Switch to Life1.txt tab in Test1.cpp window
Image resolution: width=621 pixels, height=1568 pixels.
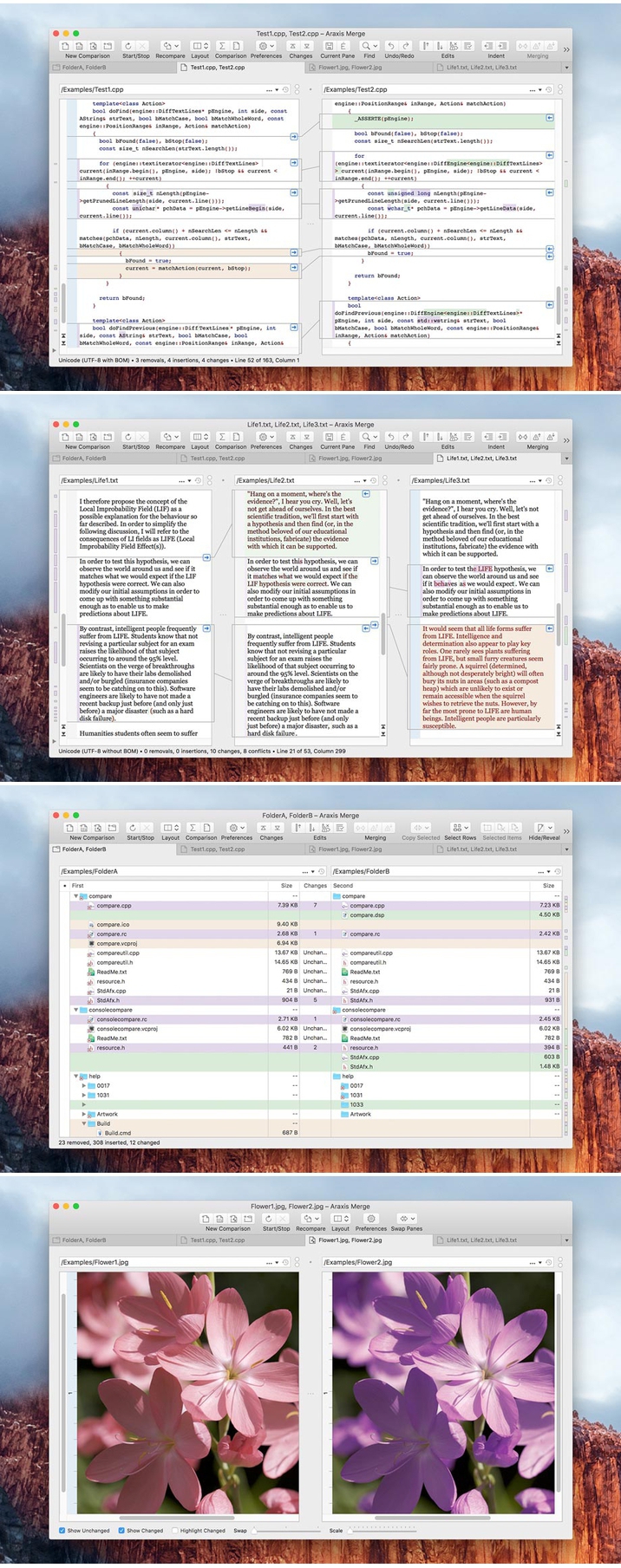pyautogui.click(x=496, y=67)
